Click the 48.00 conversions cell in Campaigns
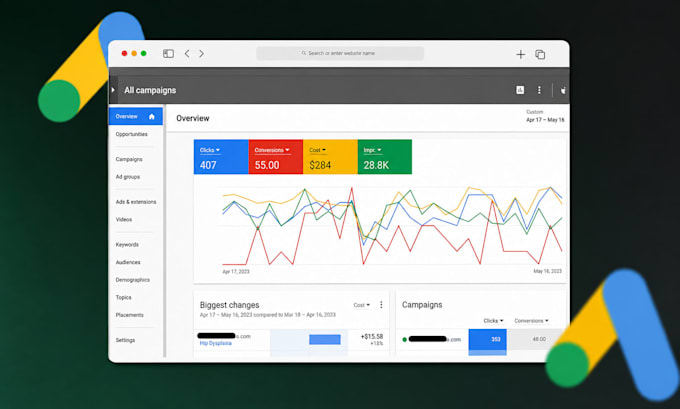Image resolution: width=680 pixels, height=409 pixels. [x=539, y=339]
